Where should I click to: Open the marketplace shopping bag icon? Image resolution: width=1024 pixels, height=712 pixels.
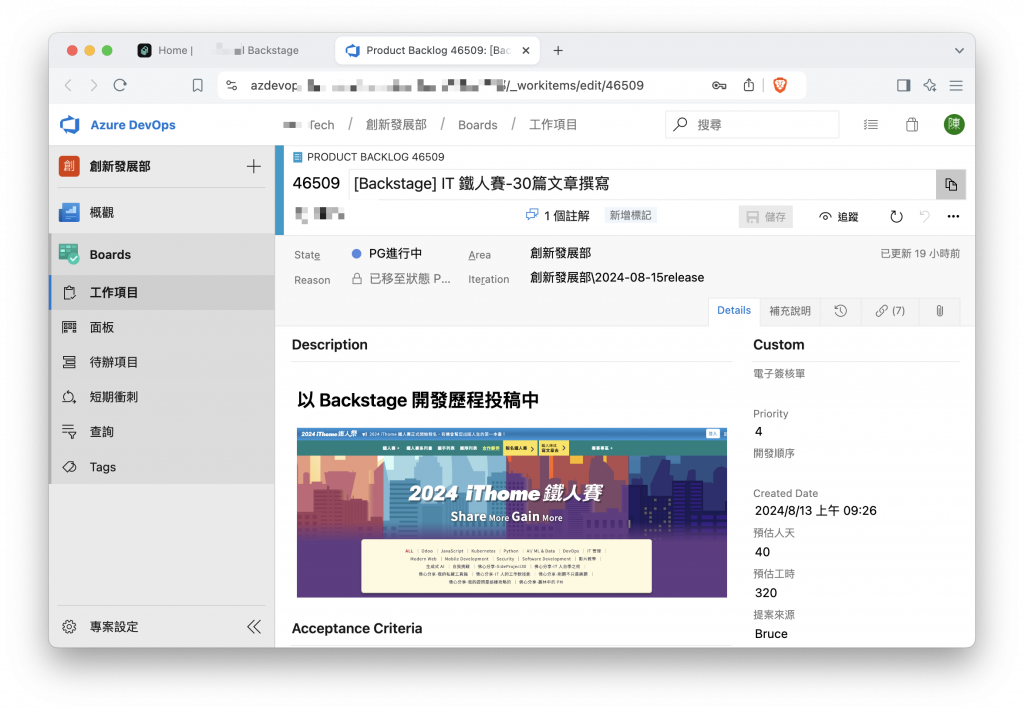(x=912, y=125)
